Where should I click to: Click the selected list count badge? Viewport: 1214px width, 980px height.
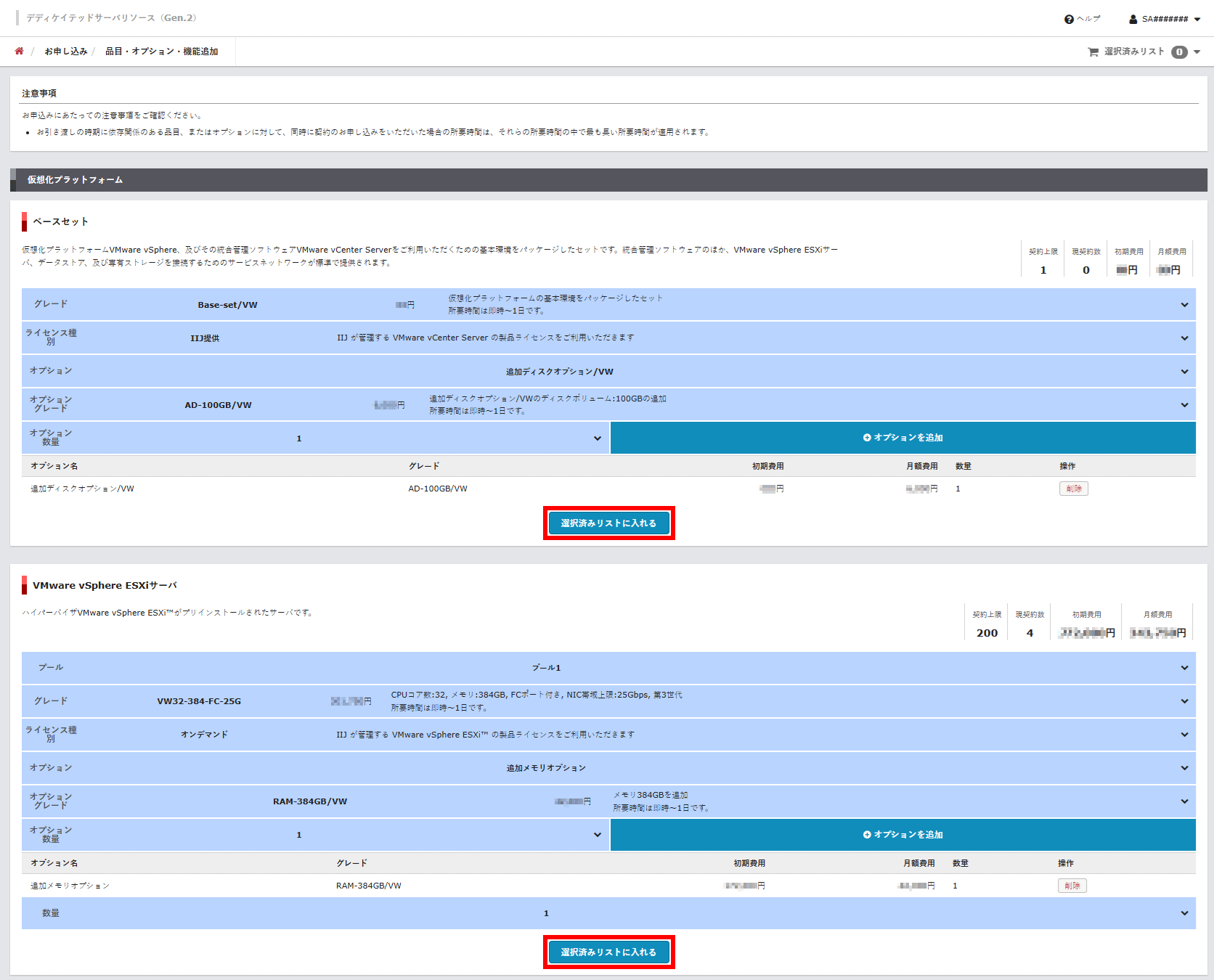[1179, 52]
